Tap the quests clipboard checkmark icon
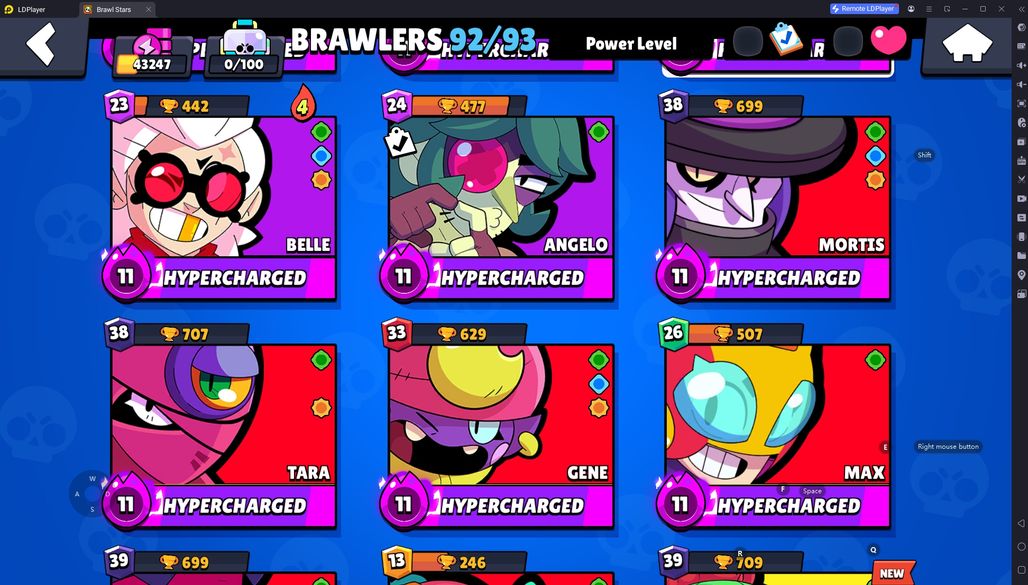The image size is (1028, 585). coord(785,39)
